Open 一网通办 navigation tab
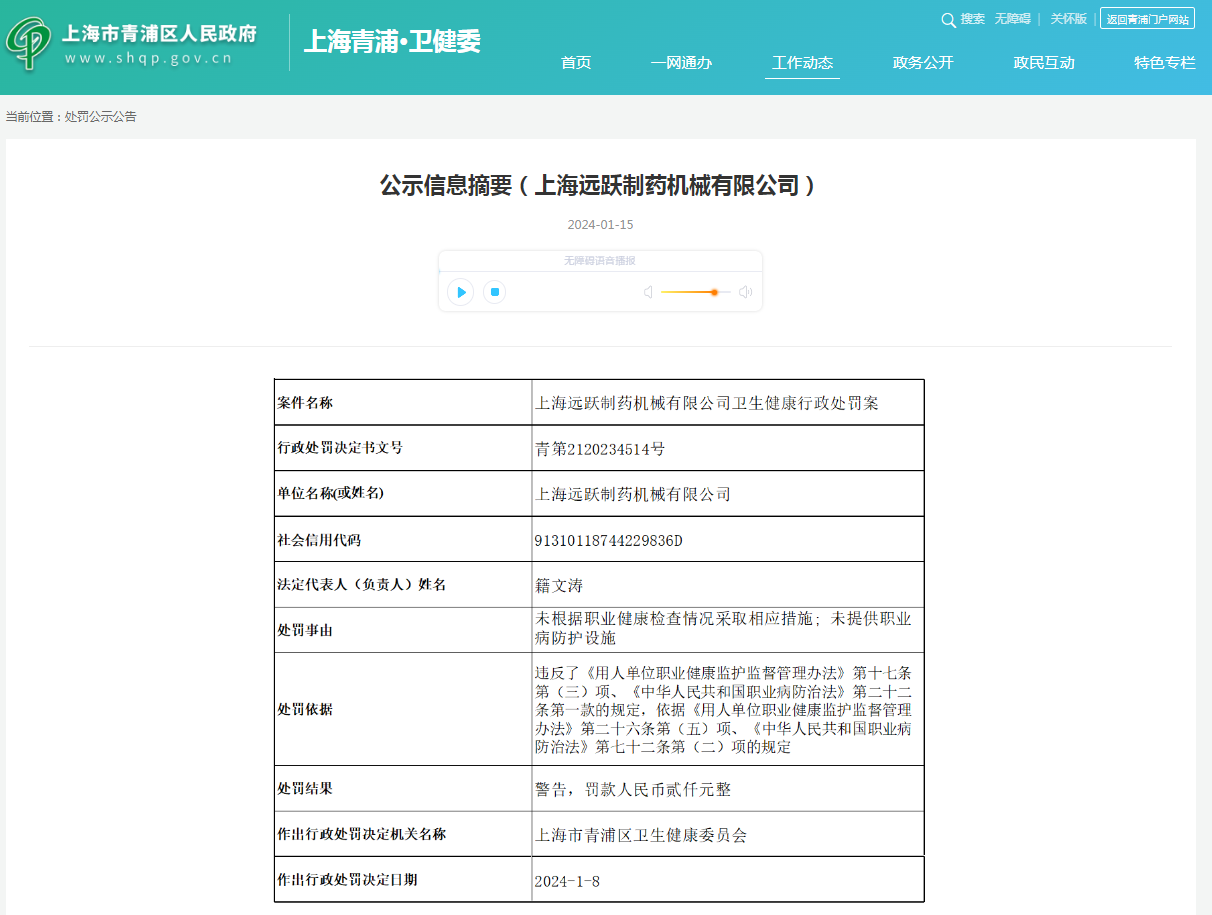The width and height of the screenshot is (1212, 915). 681,62
